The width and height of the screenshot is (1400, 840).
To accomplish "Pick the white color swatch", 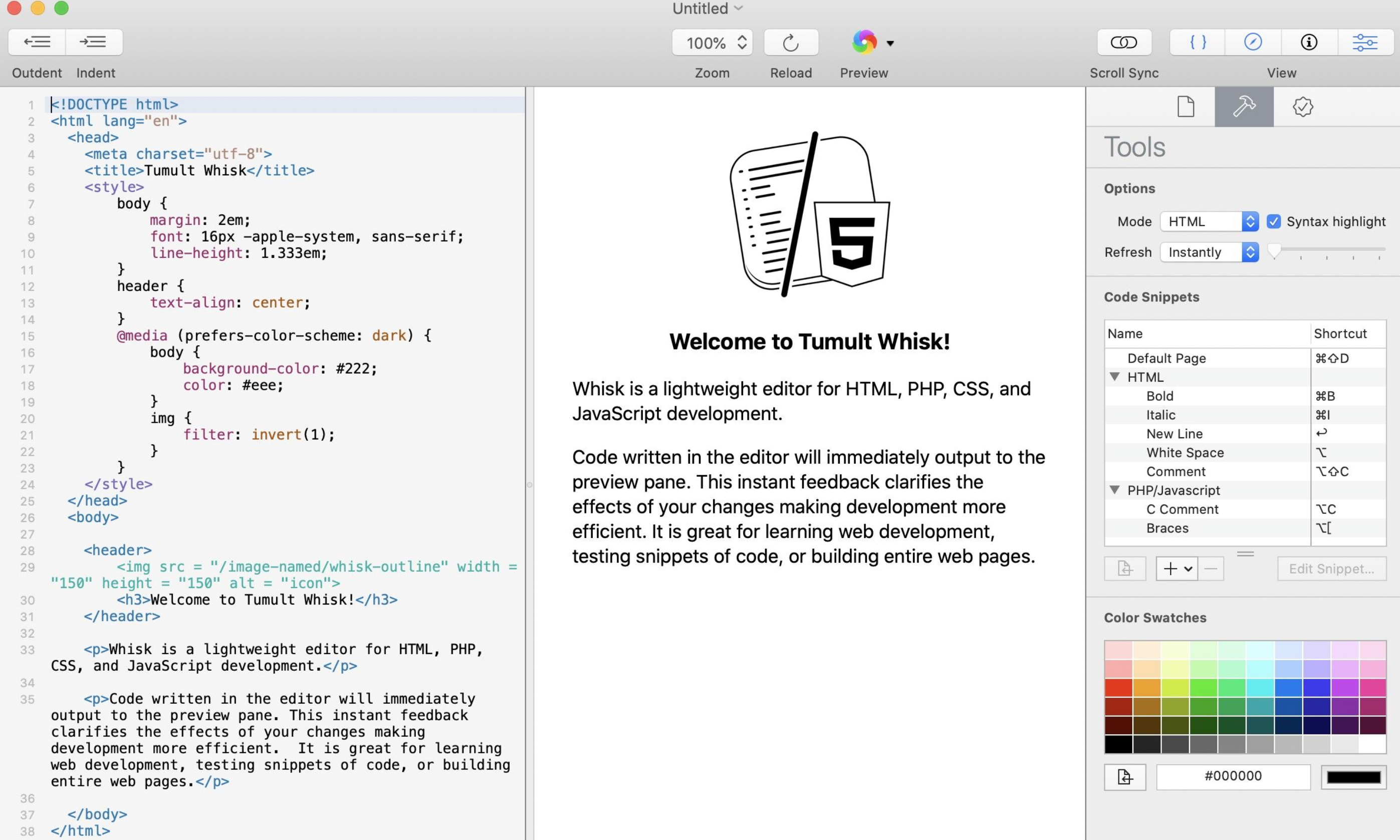I will pos(1372,744).
